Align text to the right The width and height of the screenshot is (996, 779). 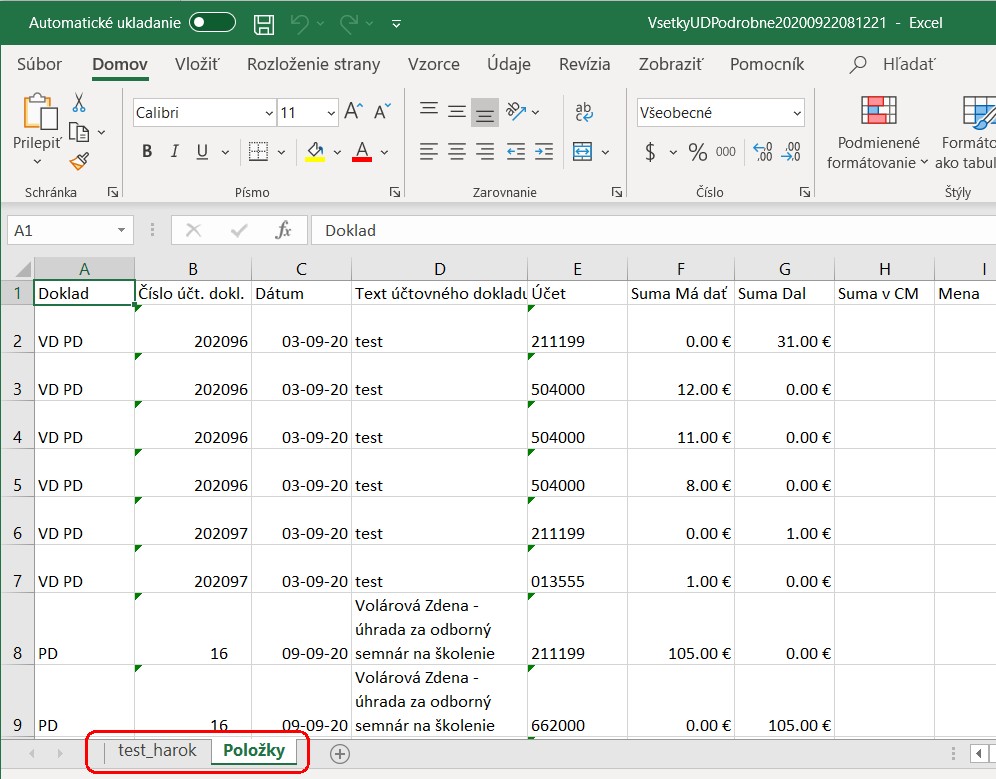485,151
